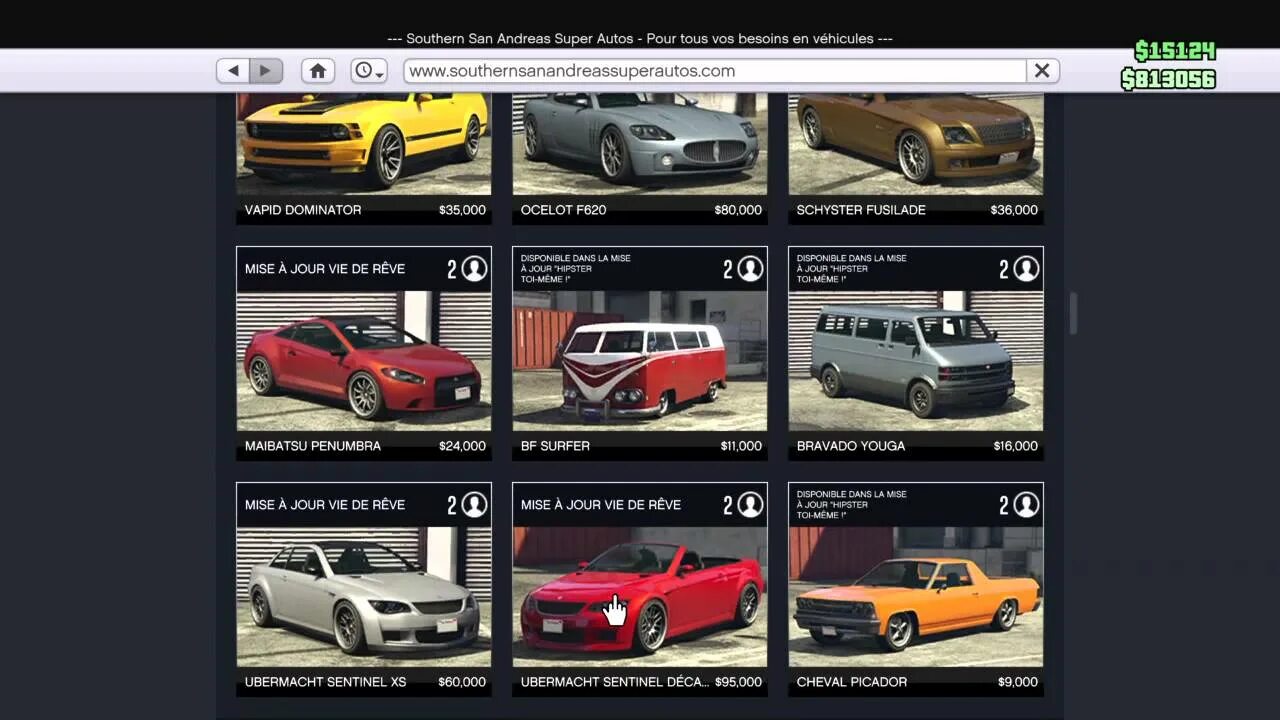
Task: Close the in-game browser with the X
Action: coord(1041,70)
